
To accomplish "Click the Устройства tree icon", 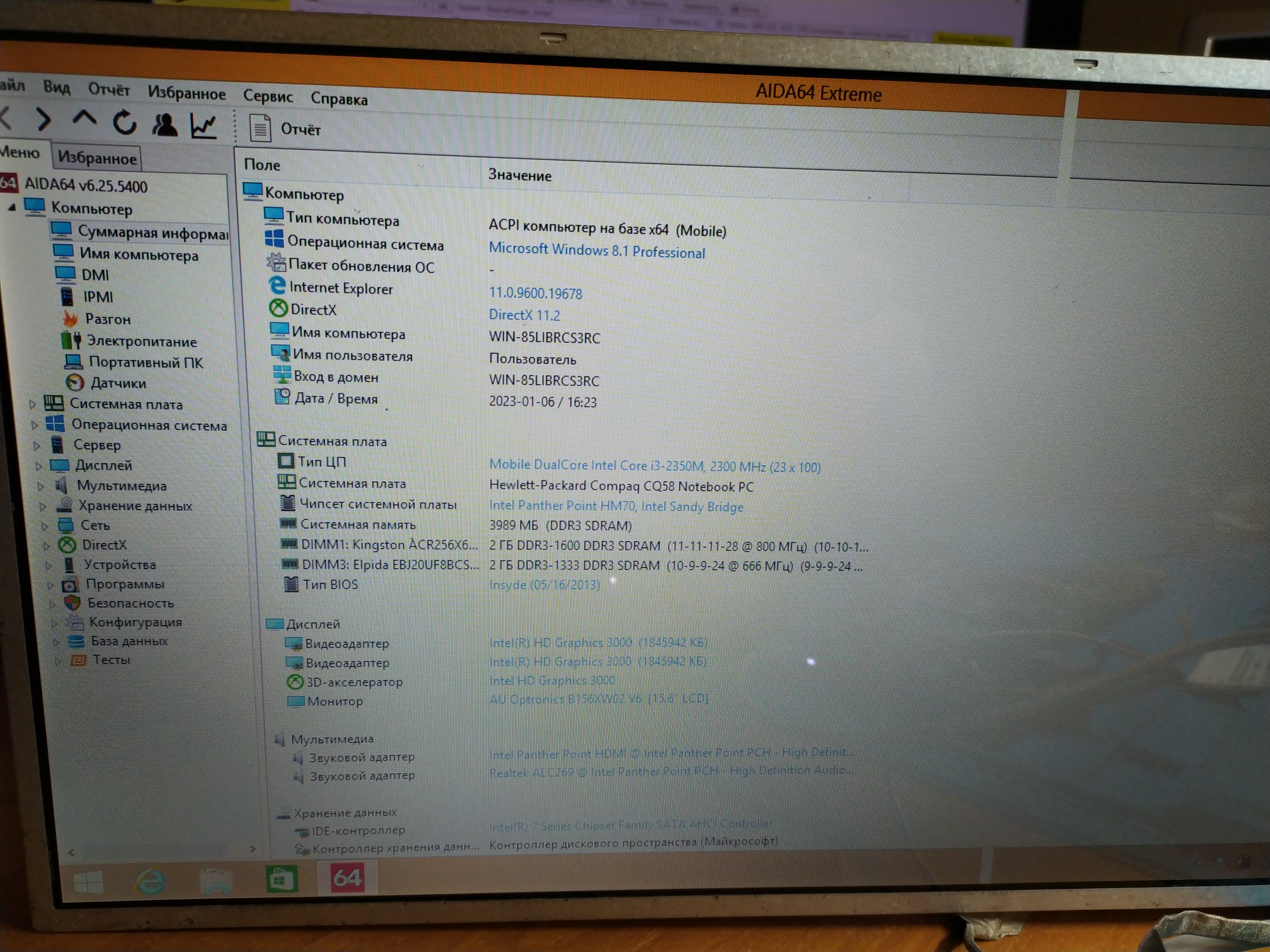I will tap(69, 565).
